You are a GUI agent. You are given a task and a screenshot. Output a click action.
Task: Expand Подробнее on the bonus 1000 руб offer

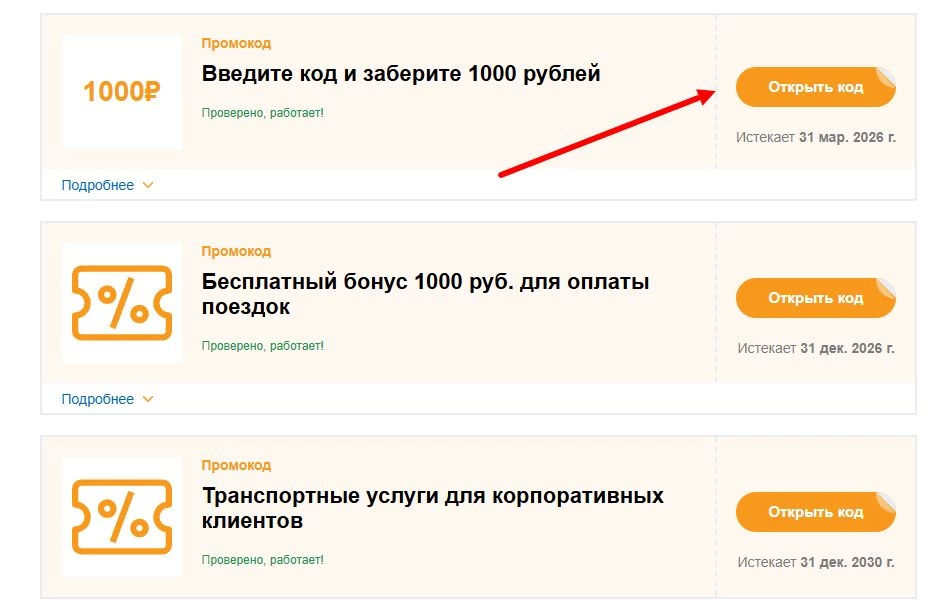coord(99,398)
